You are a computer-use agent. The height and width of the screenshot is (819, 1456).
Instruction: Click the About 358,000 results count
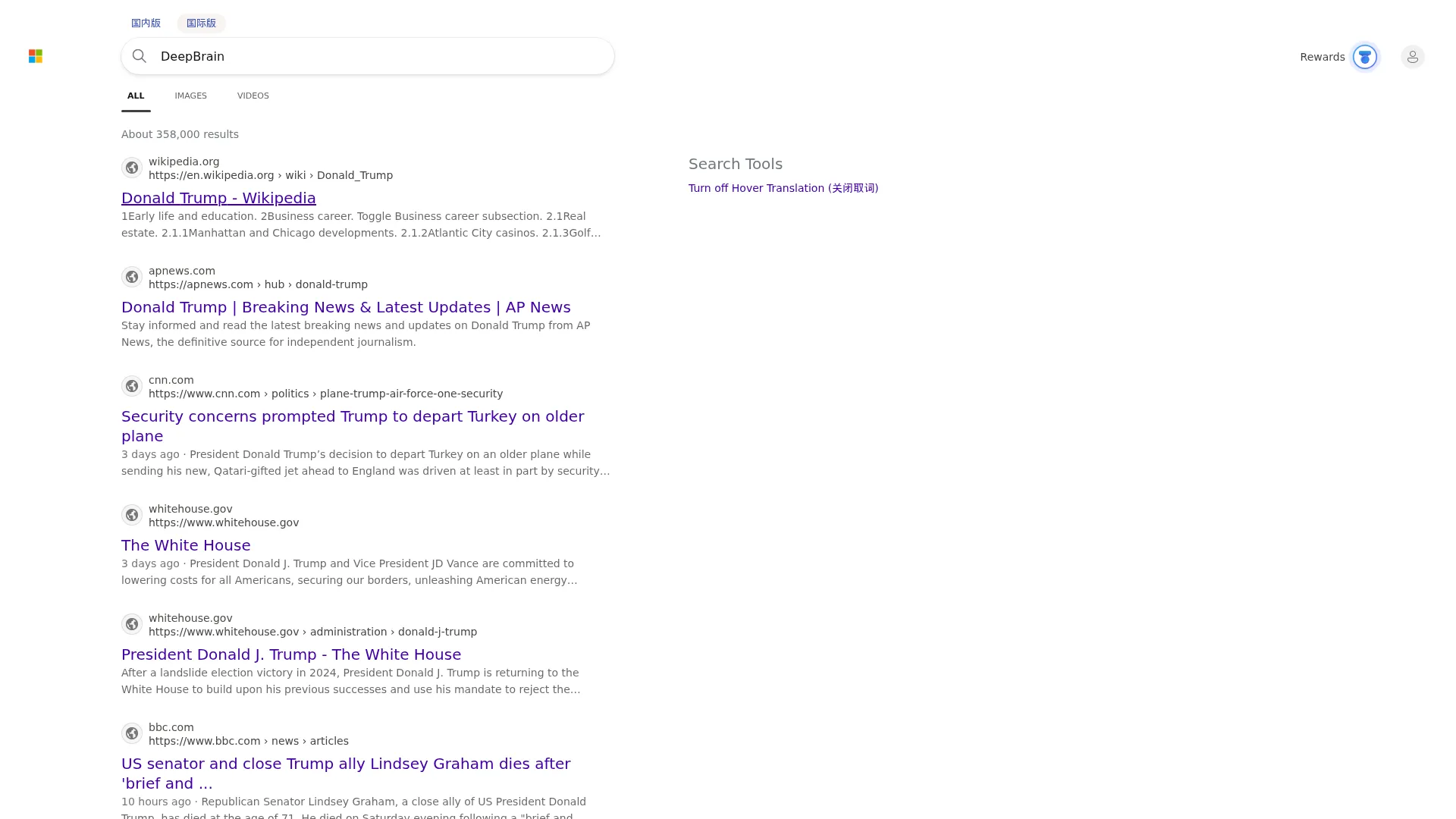[180, 134]
